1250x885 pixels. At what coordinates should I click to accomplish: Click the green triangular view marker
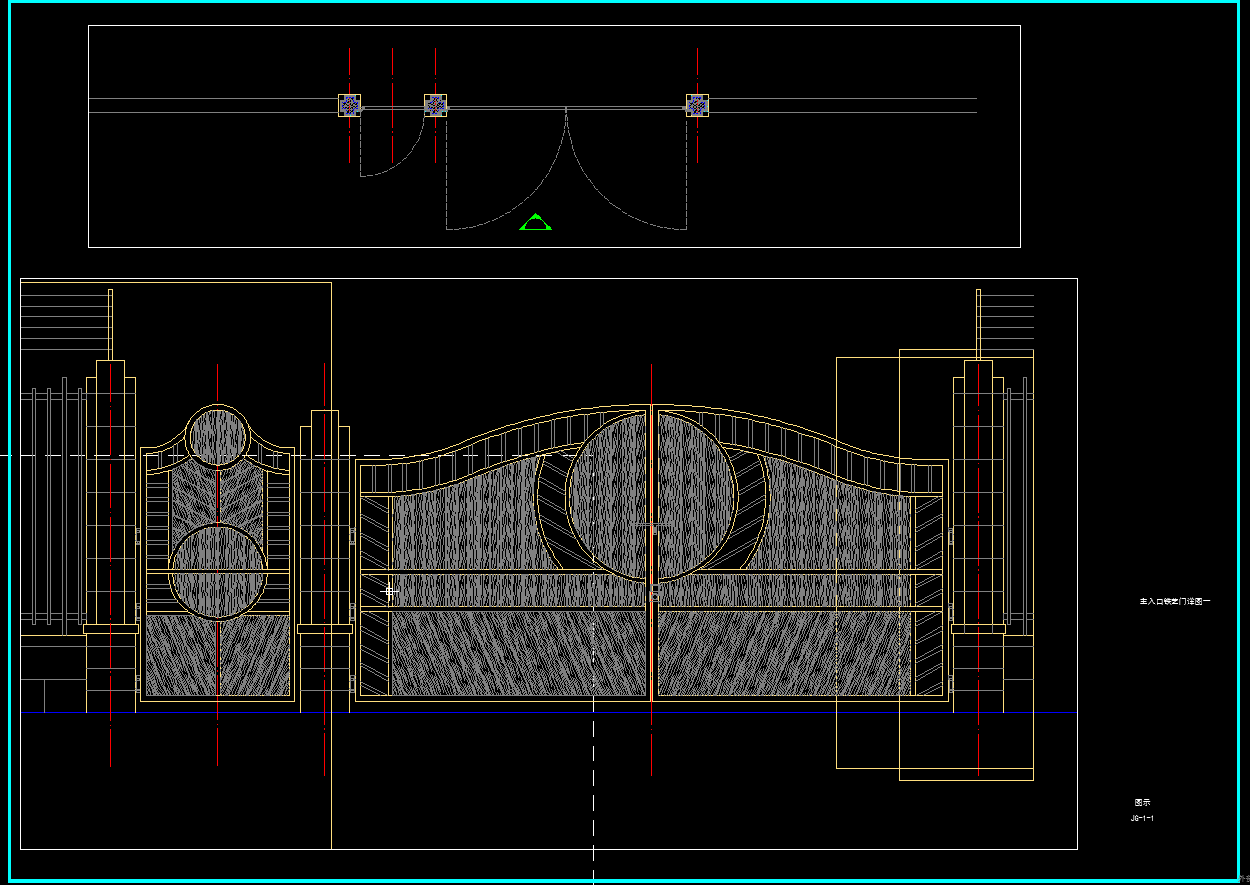tap(536, 223)
